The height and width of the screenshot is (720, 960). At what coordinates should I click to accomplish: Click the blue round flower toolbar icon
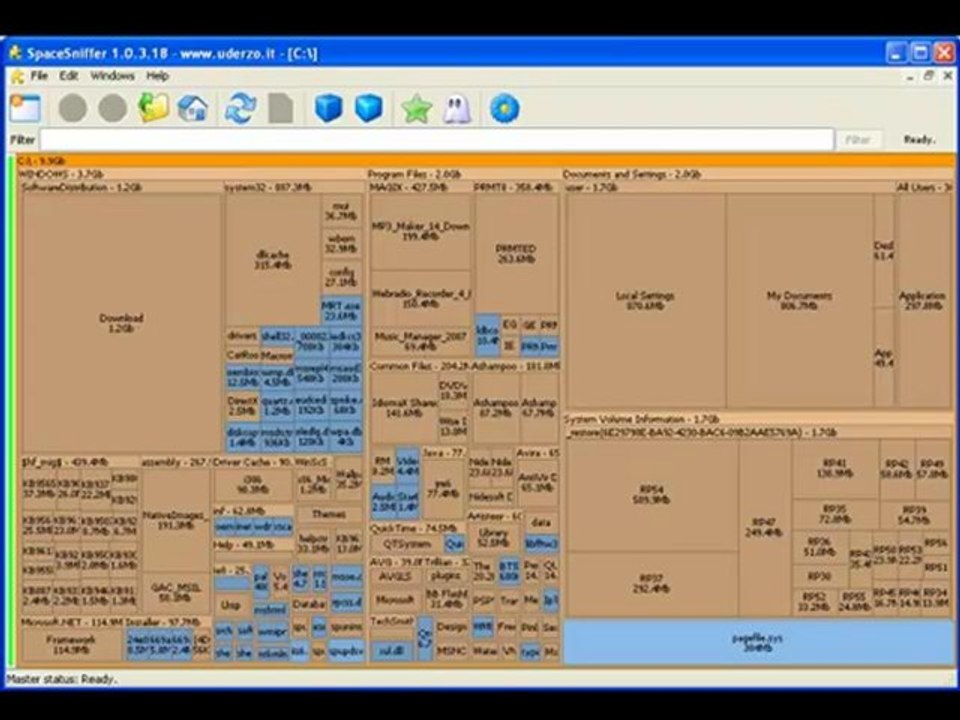click(x=504, y=108)
